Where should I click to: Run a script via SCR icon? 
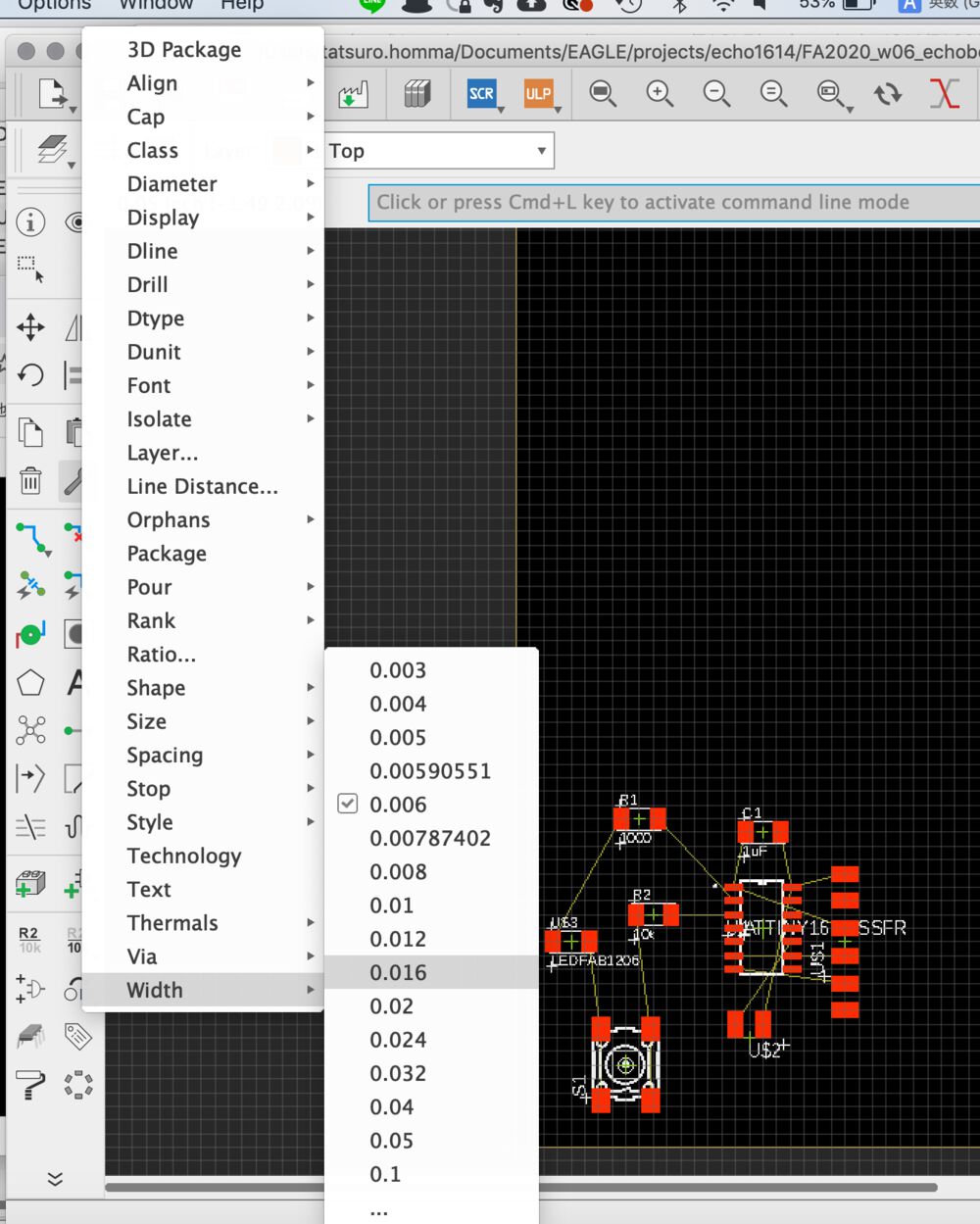pyautogui.click(x=481, y=94)
